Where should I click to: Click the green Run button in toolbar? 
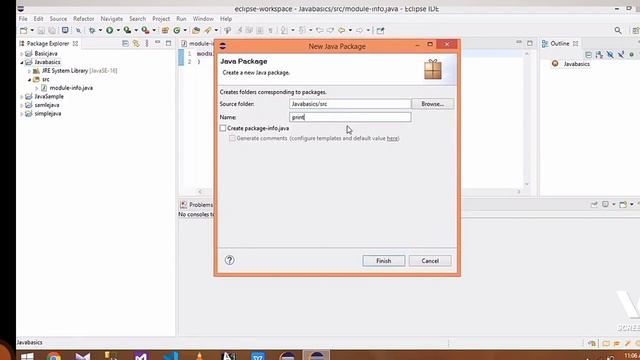[x=109, y=30]
